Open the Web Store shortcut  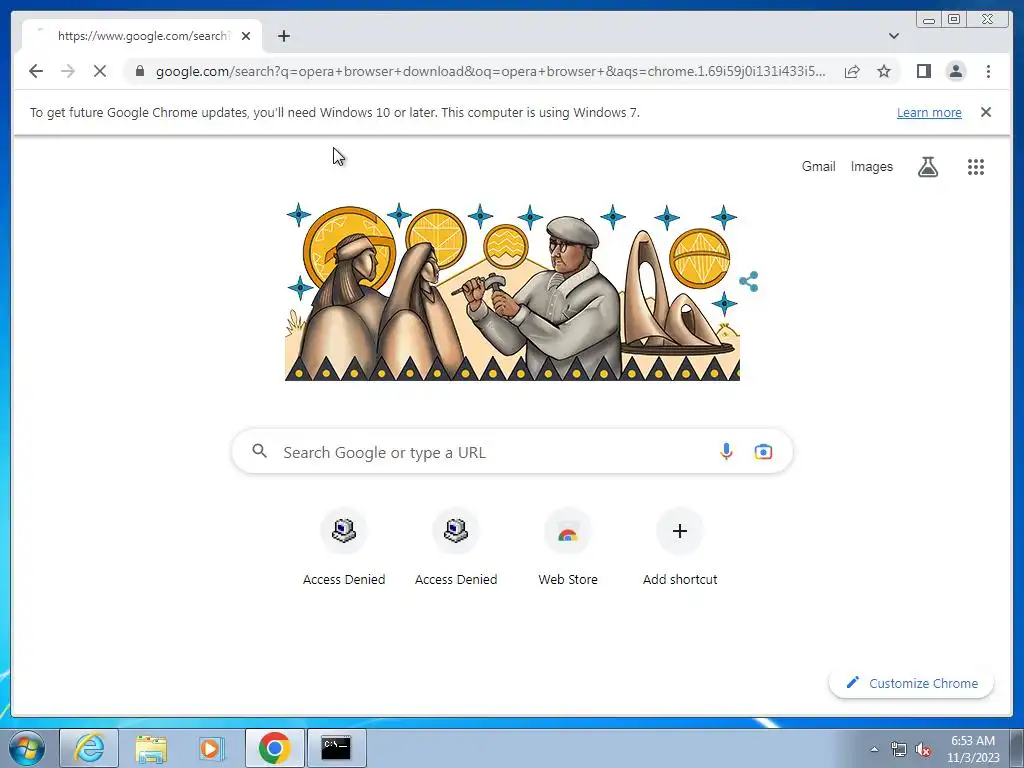click(568, 547)
